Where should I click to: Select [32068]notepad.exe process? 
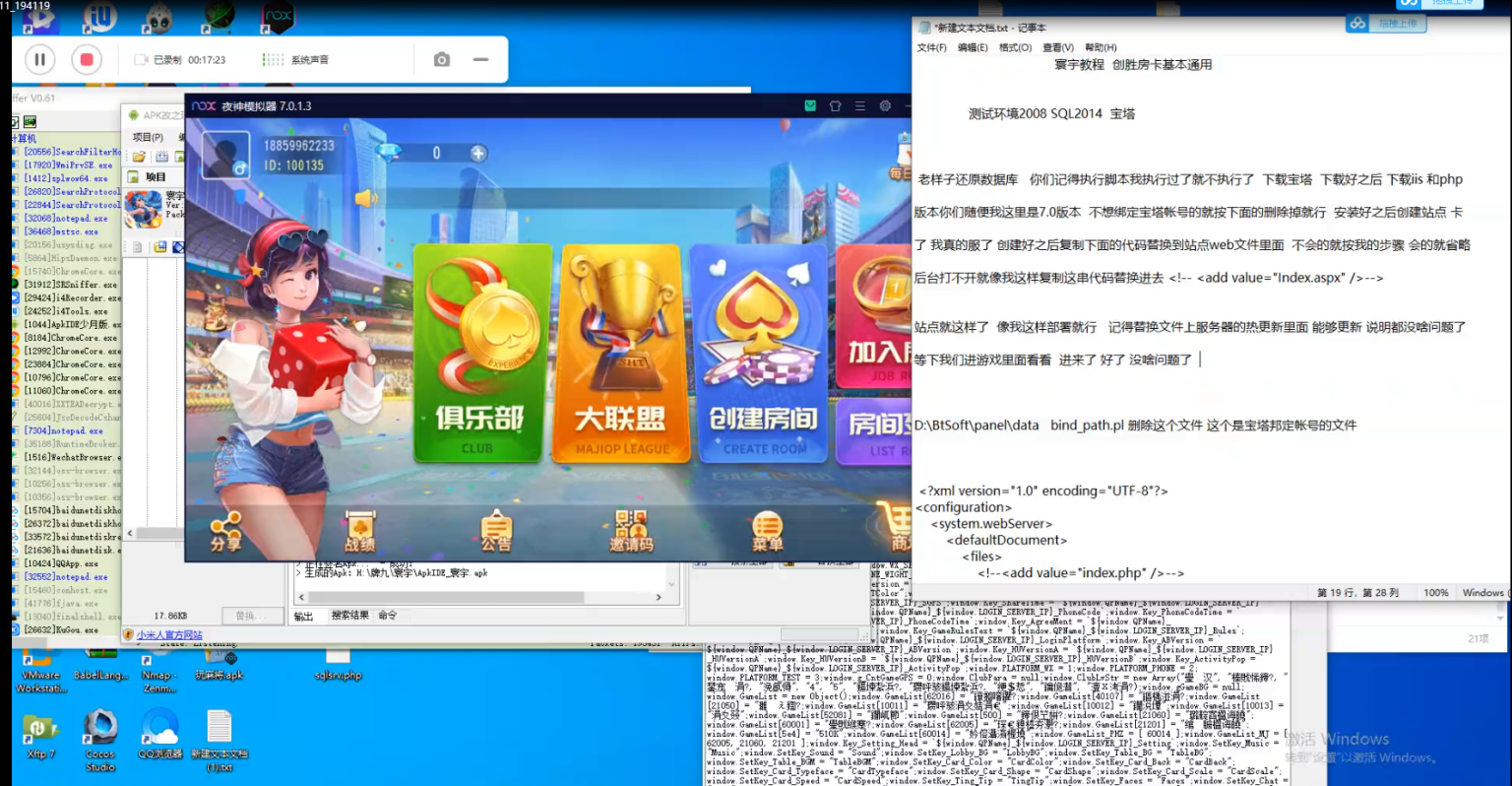[x=66, y=219]
